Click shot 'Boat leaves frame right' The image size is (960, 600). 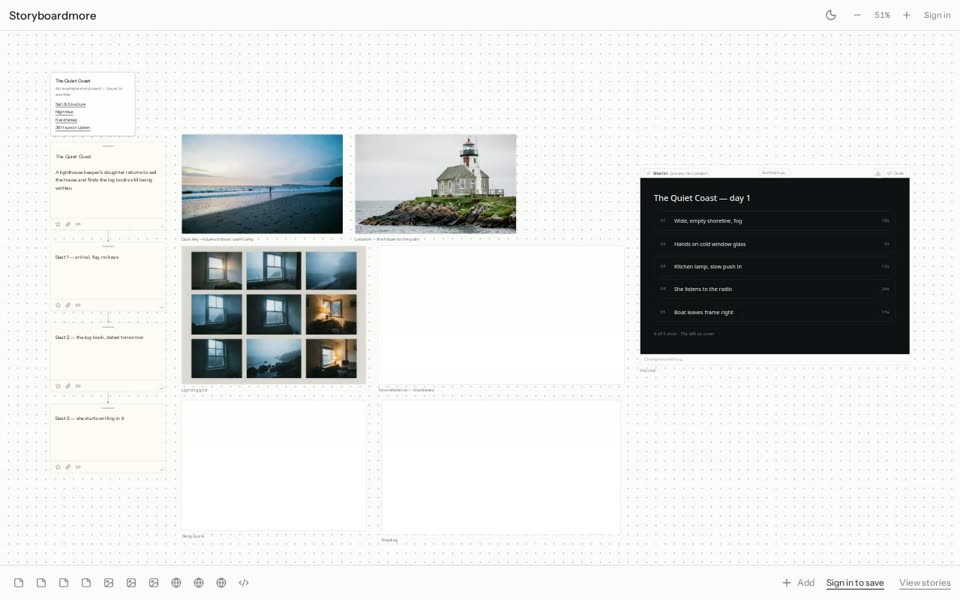click(x=774, y=312)
